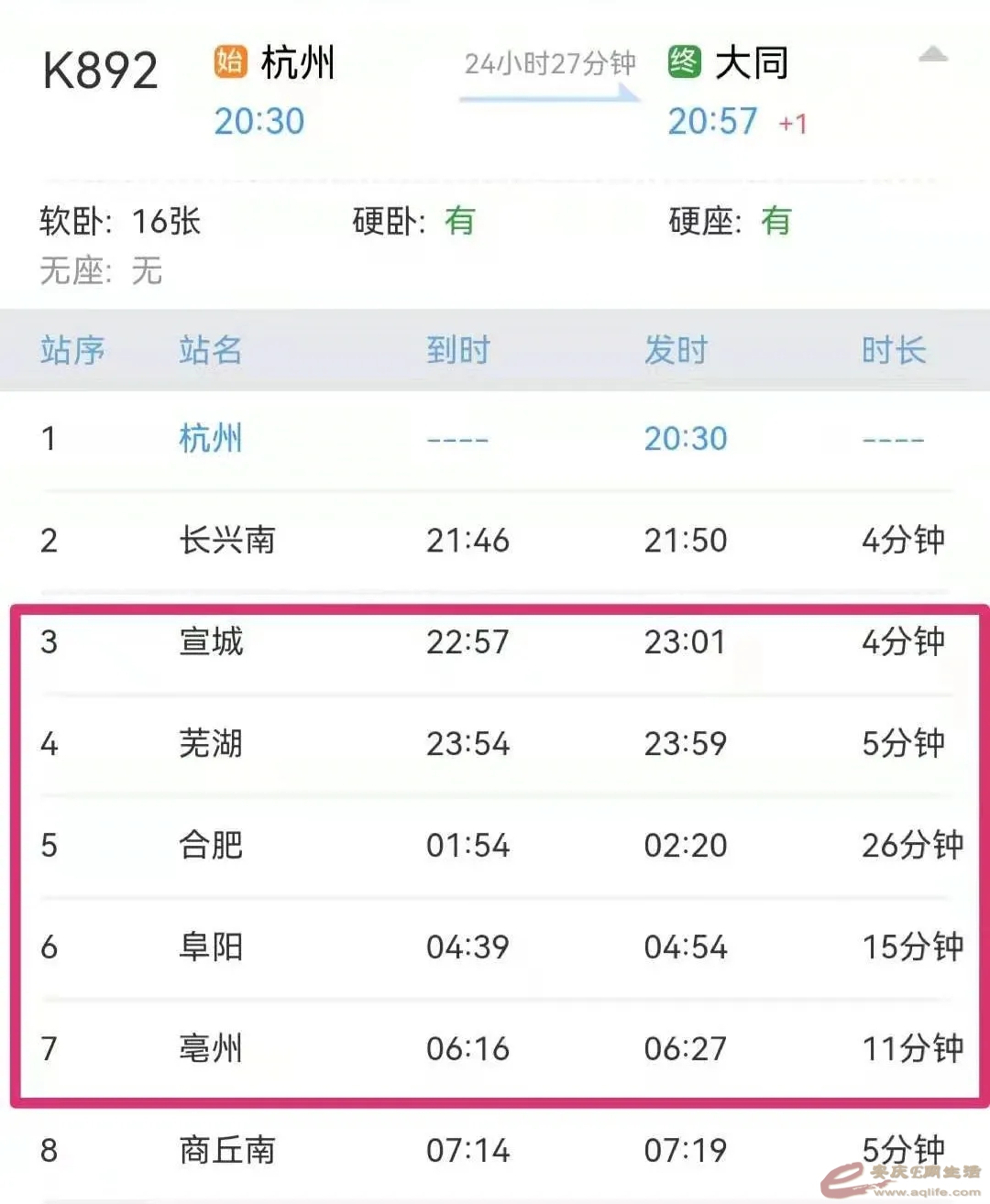
Task: Click the 站名 column header
Action: point(211,350)
